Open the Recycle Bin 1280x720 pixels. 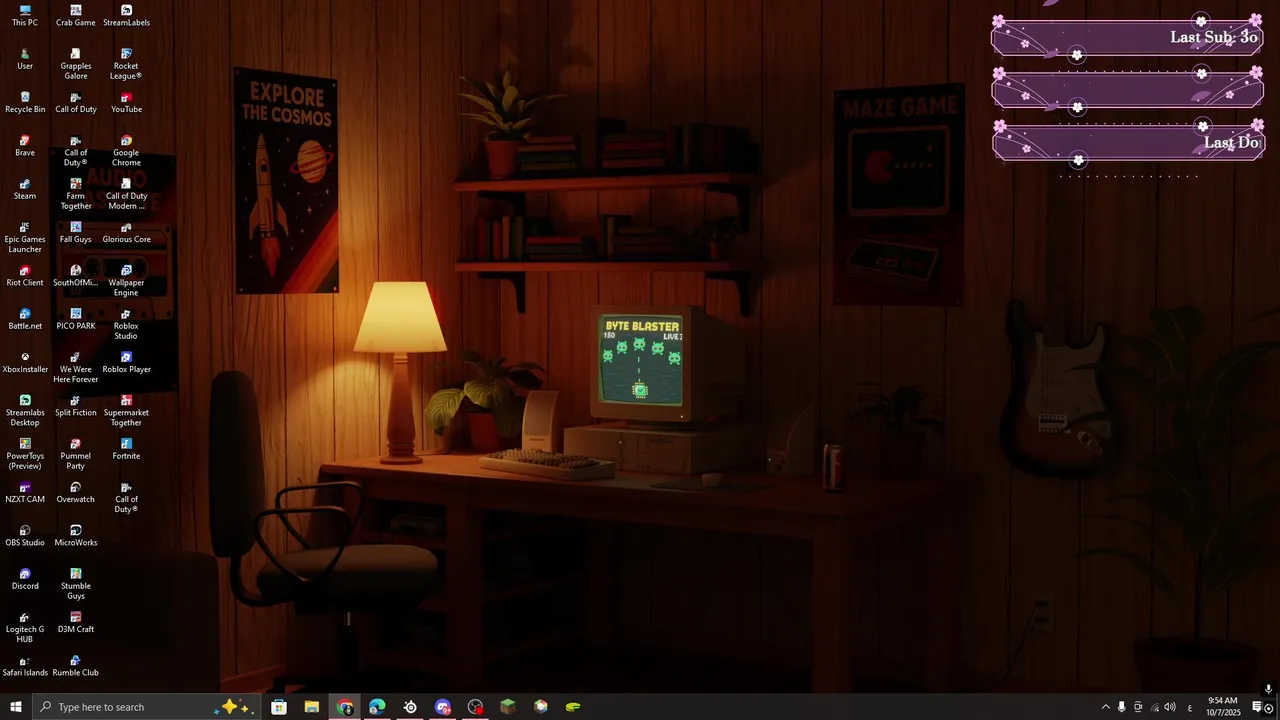[25, 103]
